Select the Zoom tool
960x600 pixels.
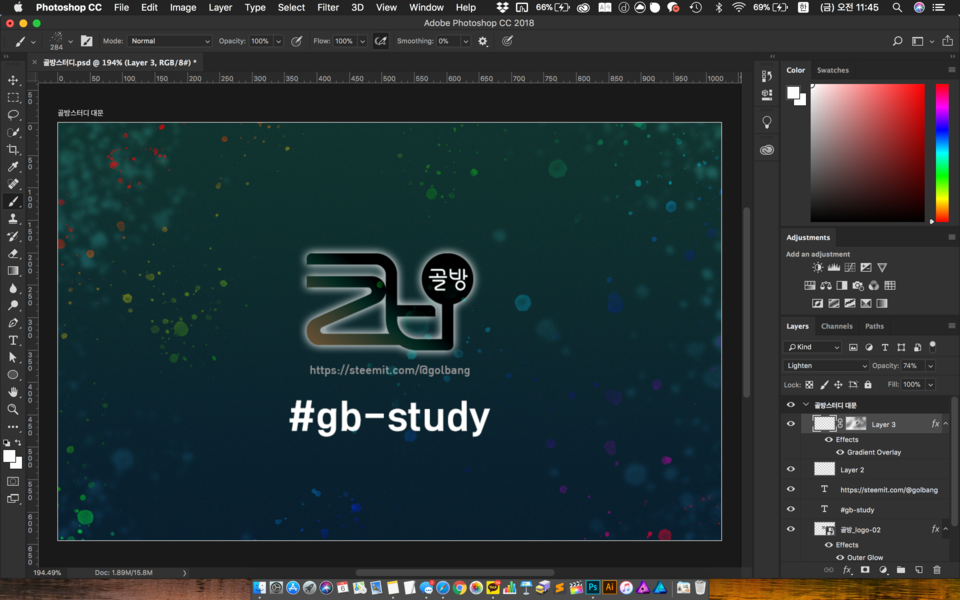pos(13,409)
